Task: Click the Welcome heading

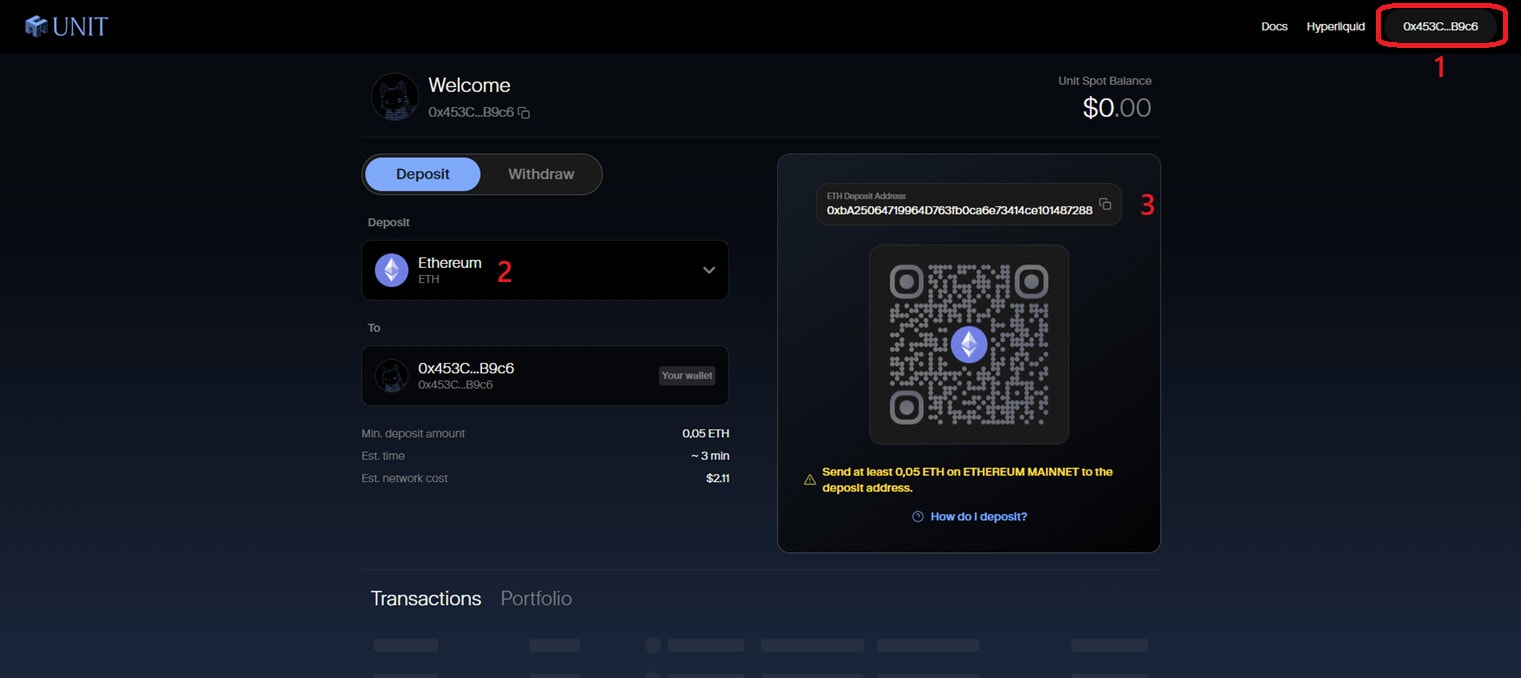Action: pos(469,86)
